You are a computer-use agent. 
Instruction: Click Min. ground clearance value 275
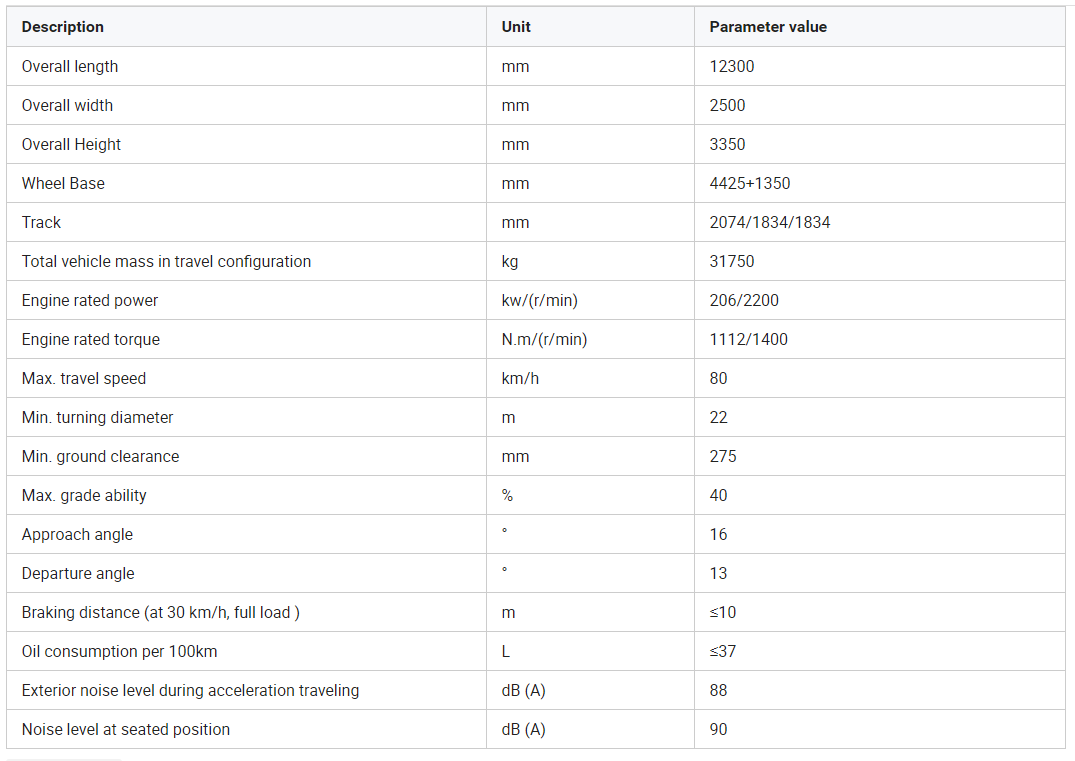click(x=723, y=457)
